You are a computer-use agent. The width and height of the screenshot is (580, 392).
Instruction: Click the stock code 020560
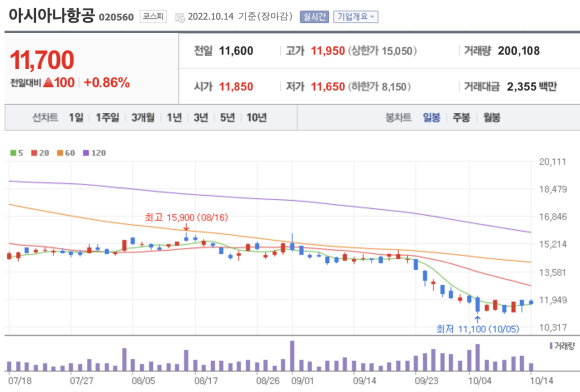click(x=116, y=17)
